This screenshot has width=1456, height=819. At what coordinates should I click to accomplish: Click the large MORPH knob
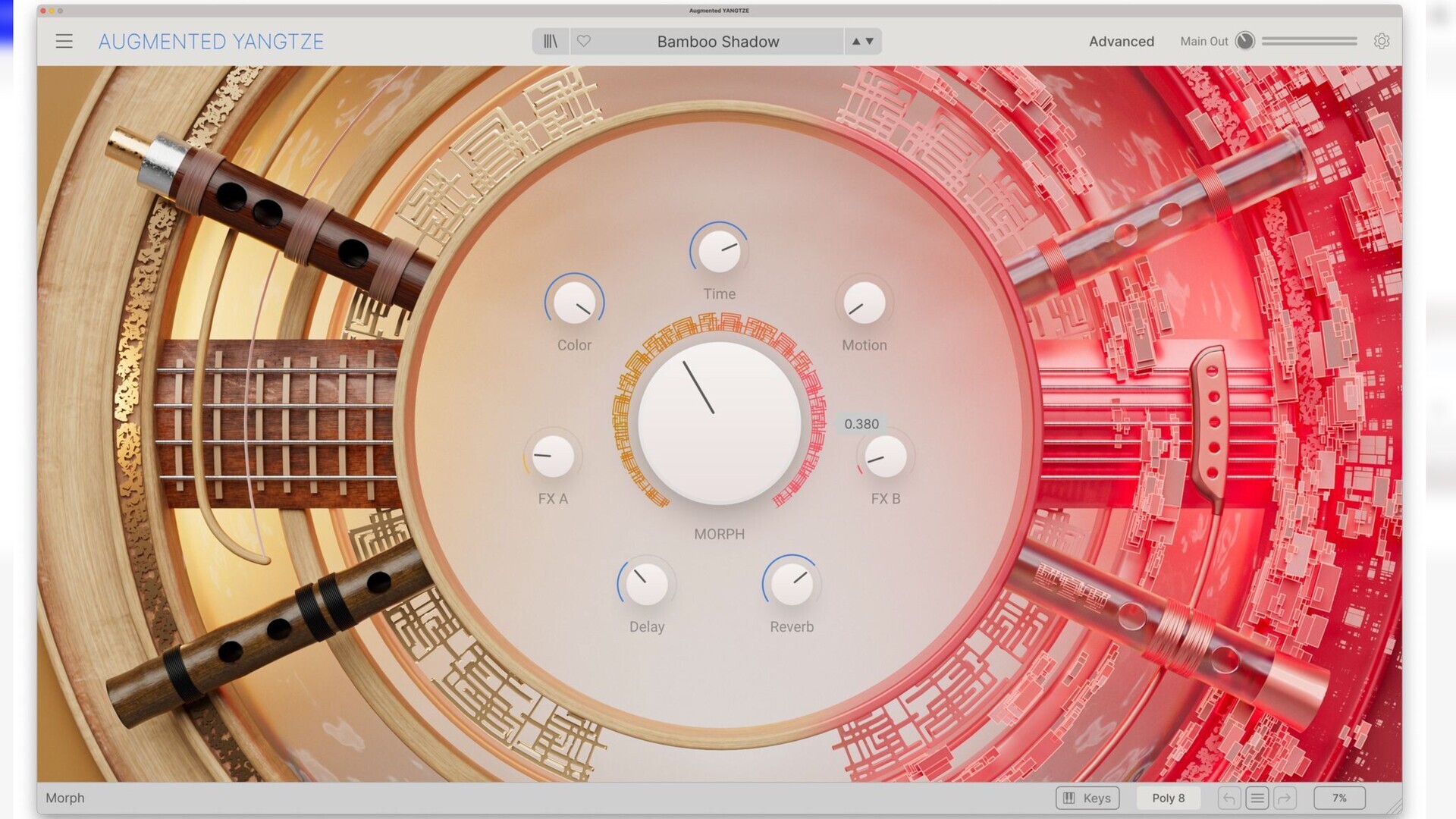coord(719,422)
